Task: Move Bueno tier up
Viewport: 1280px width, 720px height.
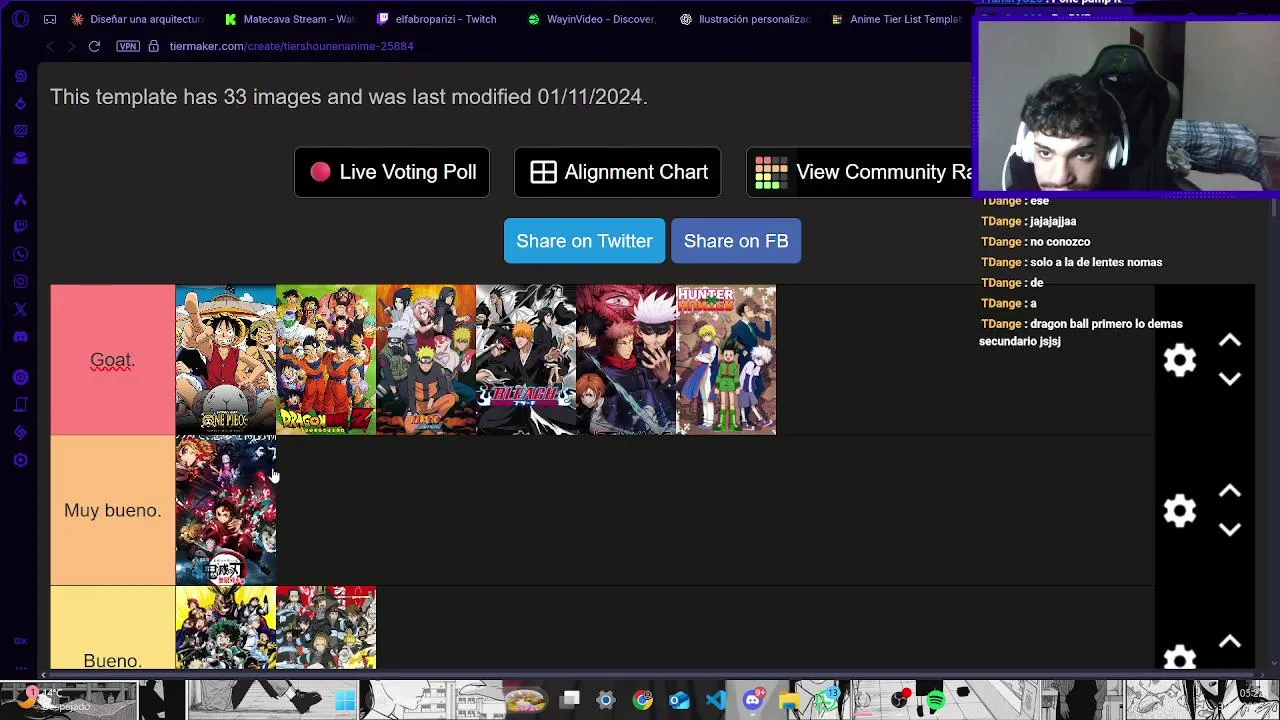Action: tap(1230, 641)
